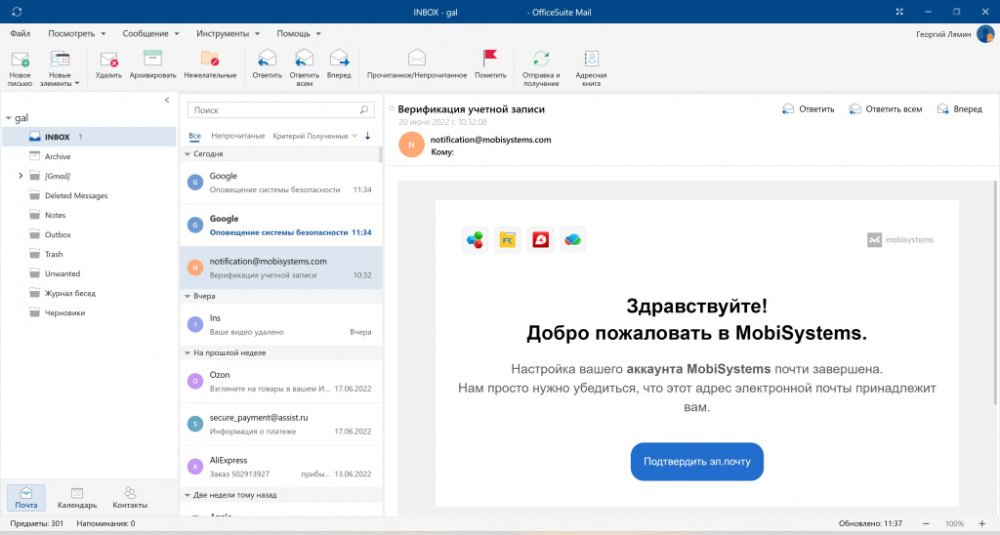
Task: Collapse the Сегодня message group
Action: click(x=186, y=155)
